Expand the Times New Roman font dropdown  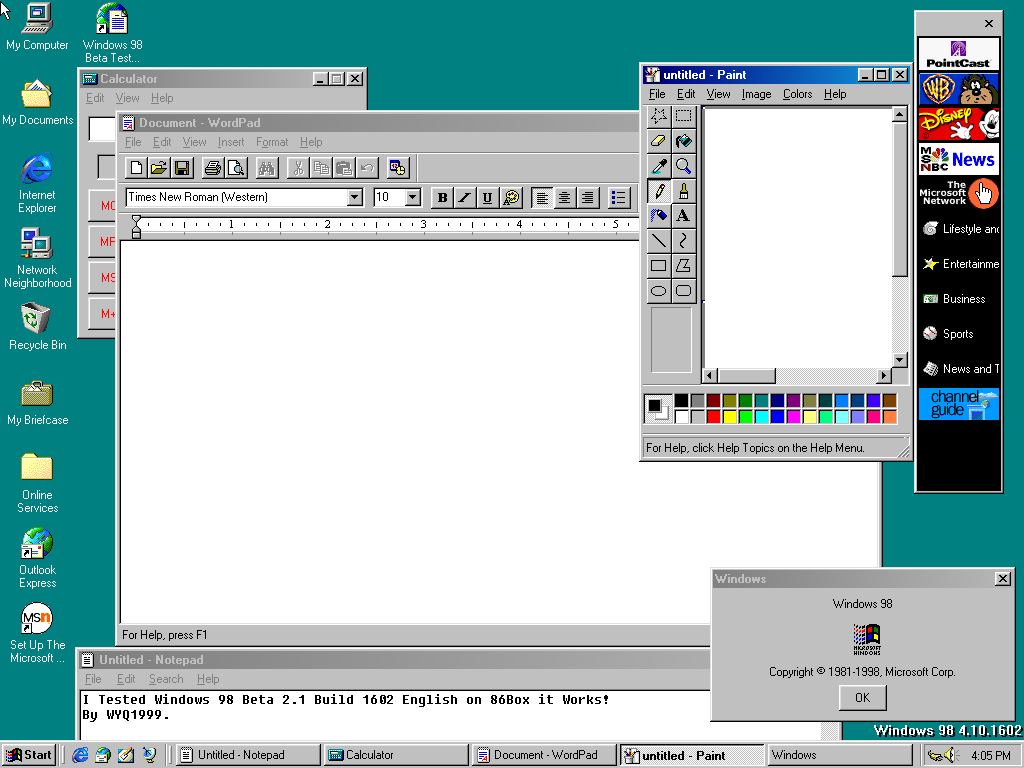[354, 197]
